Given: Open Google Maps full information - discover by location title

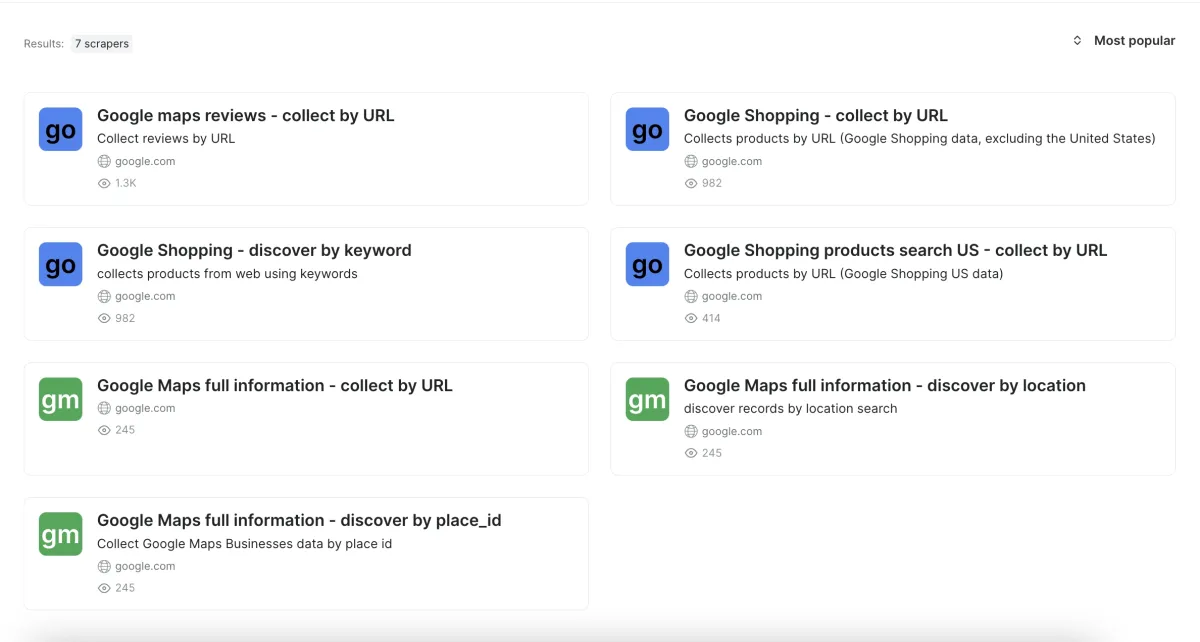Looking at the screenshot, I should point(884,385).
